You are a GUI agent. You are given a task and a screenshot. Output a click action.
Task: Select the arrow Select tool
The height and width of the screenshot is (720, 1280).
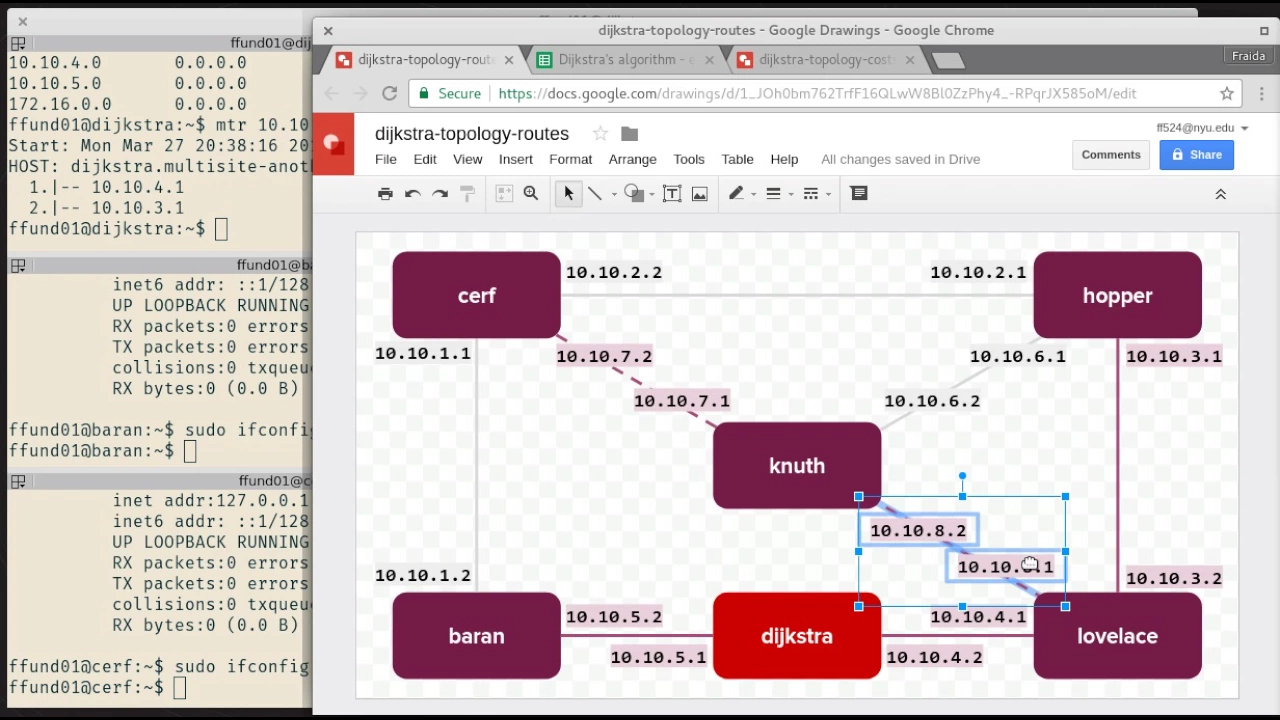(x=568, y=194)
